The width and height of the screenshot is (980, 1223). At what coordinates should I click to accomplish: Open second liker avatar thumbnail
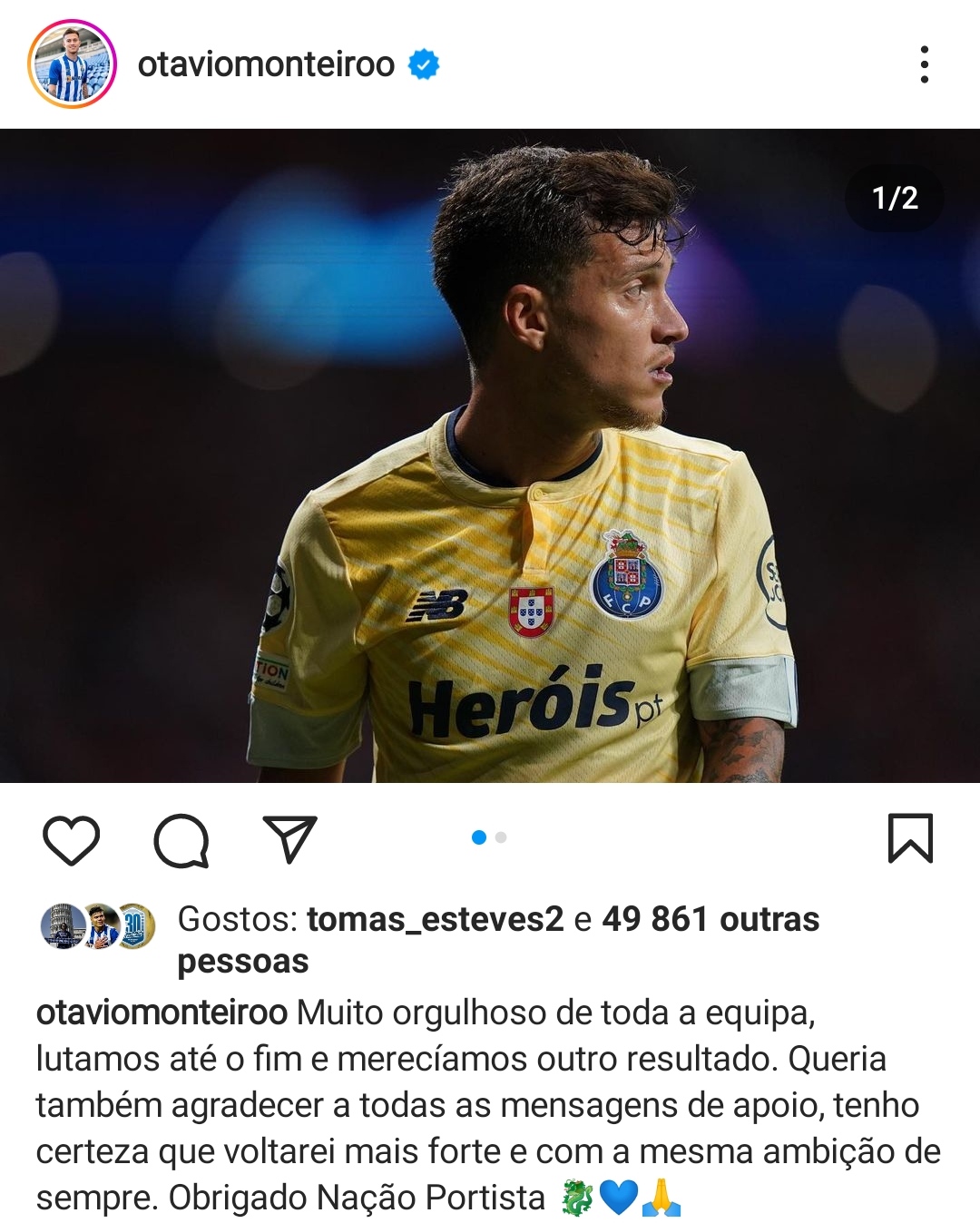click(x=100, y=926)
